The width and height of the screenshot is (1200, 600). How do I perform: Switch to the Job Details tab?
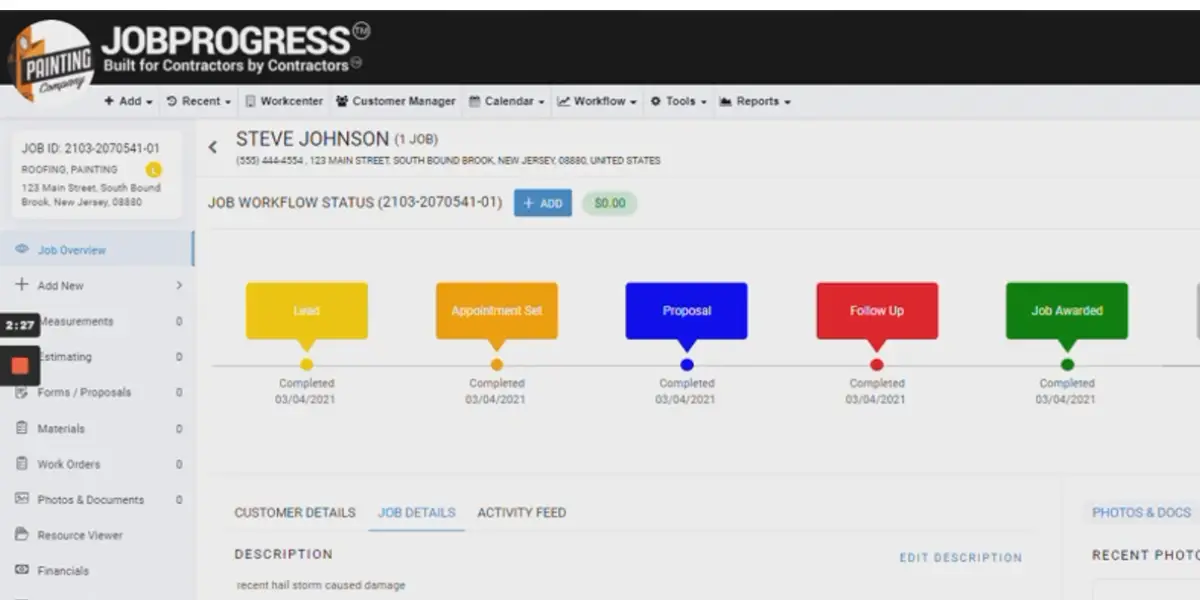tap(416, 513)
